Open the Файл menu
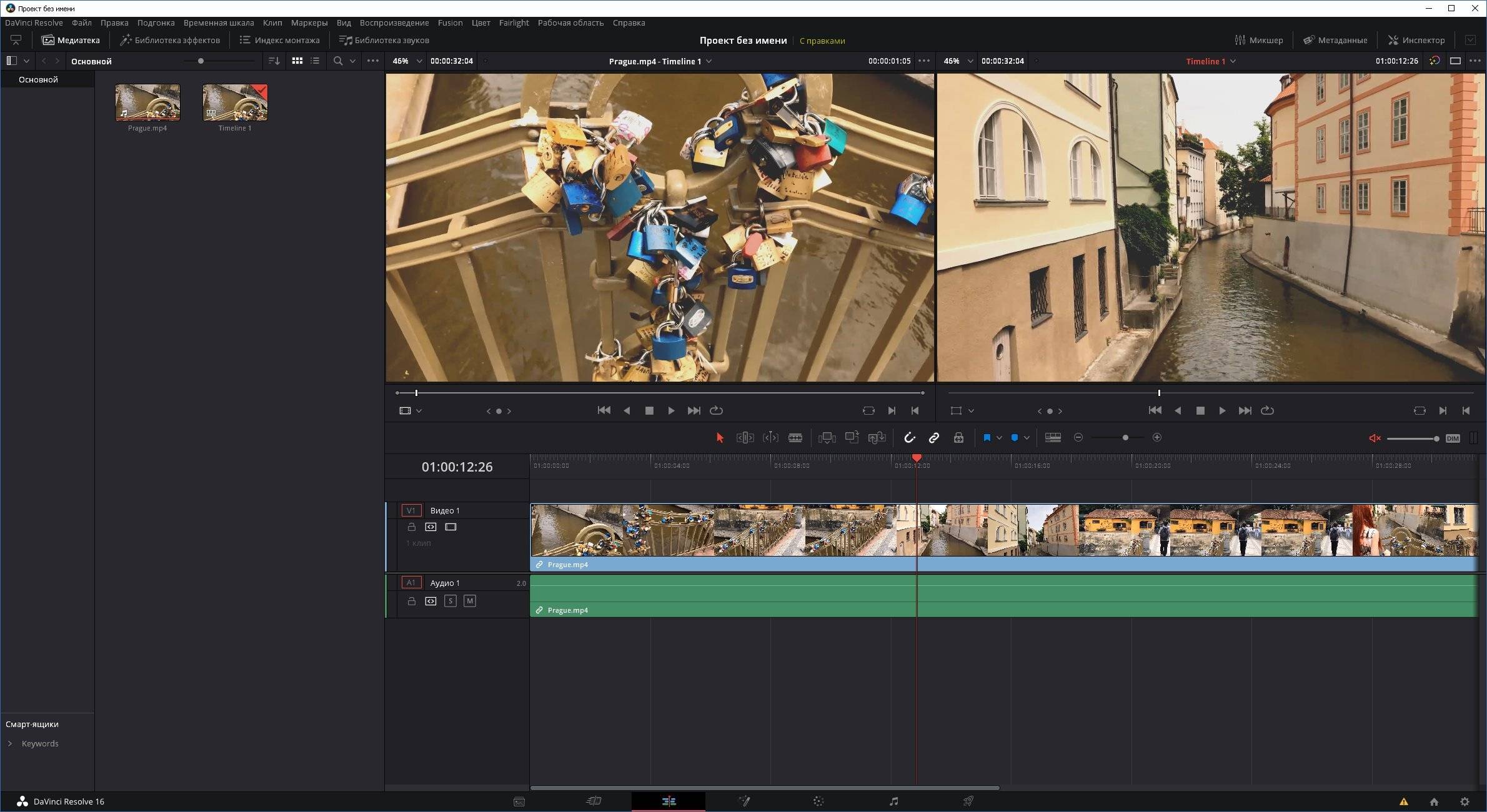Viewport: 1487px width, 812px height. click(81, 22)
